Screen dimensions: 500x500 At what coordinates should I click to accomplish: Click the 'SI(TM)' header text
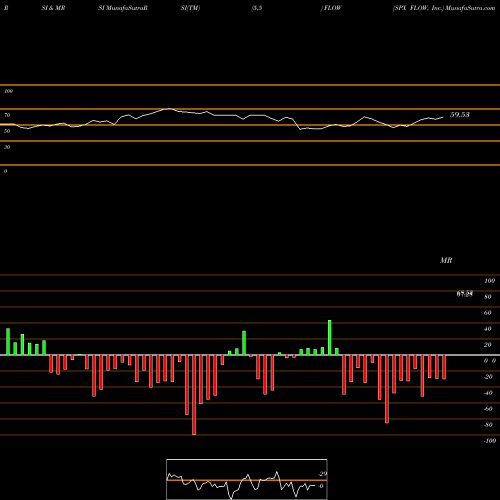point(190,8)
